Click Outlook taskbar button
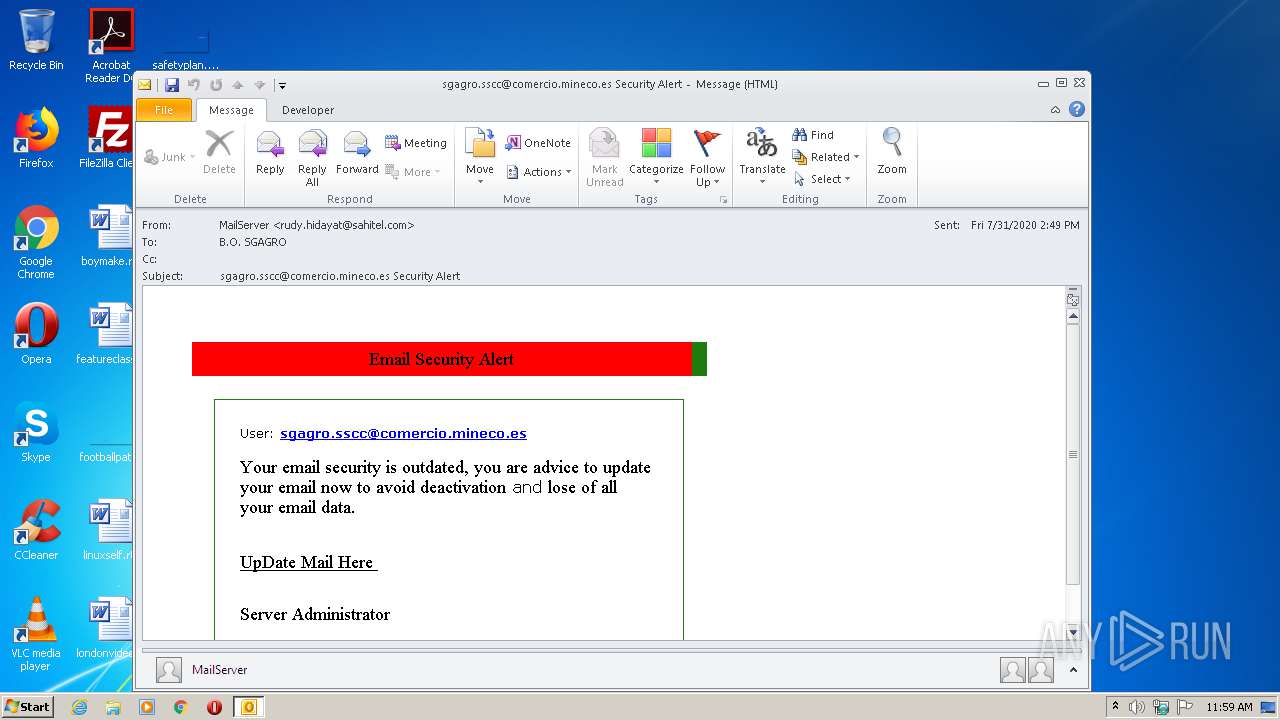This screenshot has height=720, width=1280. click(248, 707)
